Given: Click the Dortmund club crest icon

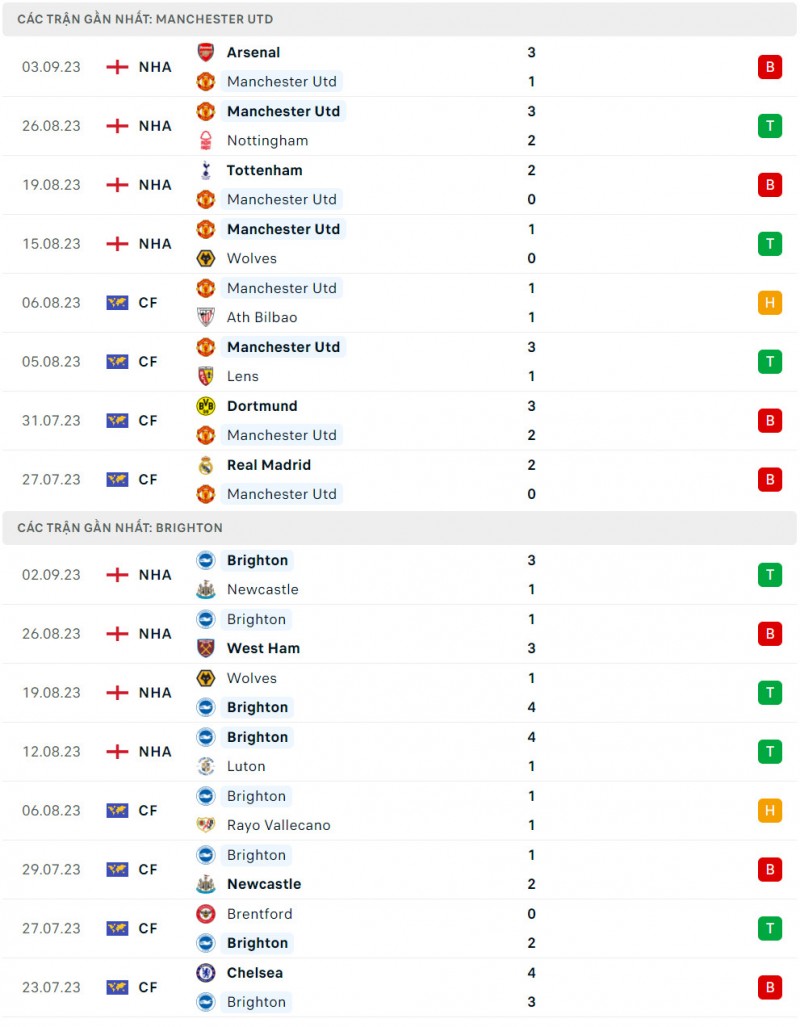Looking at the screenshot, I should pyautogui.click(x=205, y=407).
